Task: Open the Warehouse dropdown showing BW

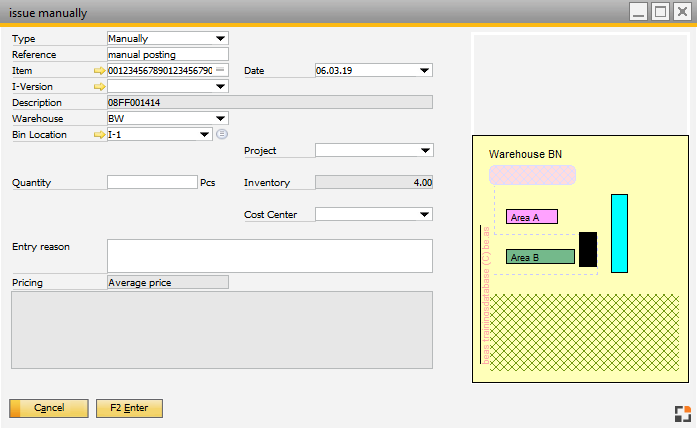Action: coord(220,118)
